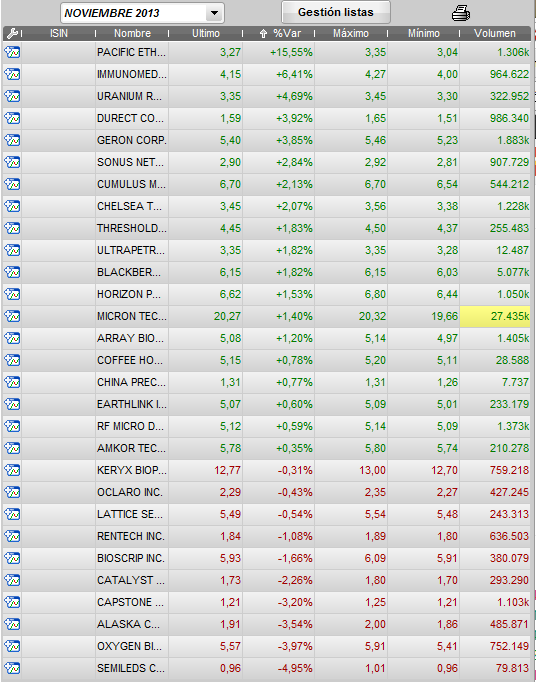Select the KERYX BIOP... stock name
This screenshot has height=682, width=536.
[x=132, y=470]
